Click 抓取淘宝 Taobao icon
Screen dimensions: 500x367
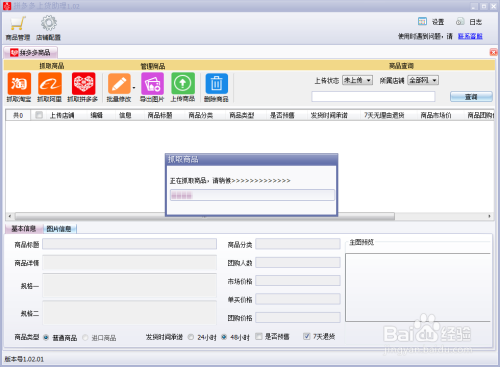coord(19,83)
